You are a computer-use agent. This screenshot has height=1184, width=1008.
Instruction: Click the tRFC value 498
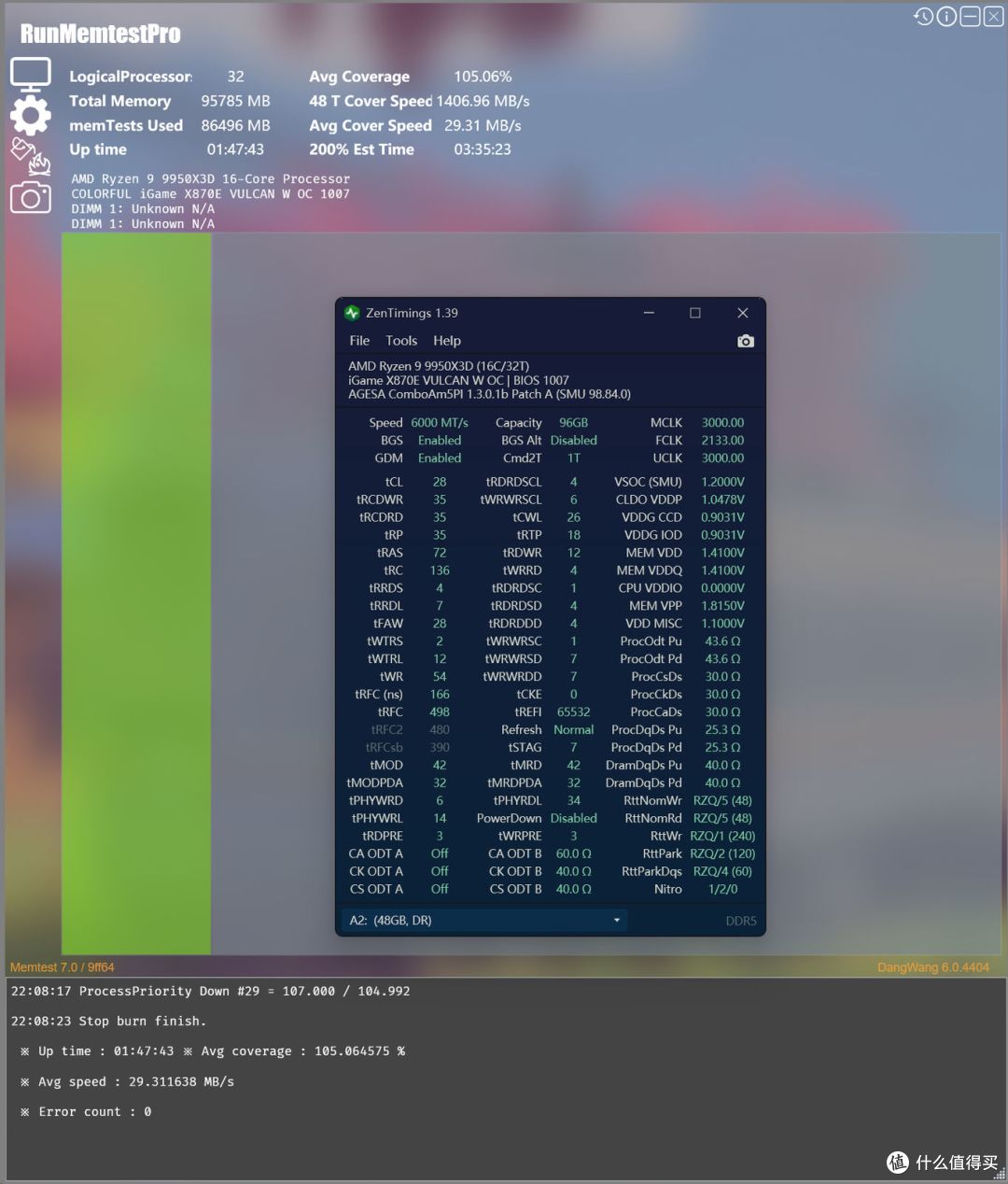point(440,713)
